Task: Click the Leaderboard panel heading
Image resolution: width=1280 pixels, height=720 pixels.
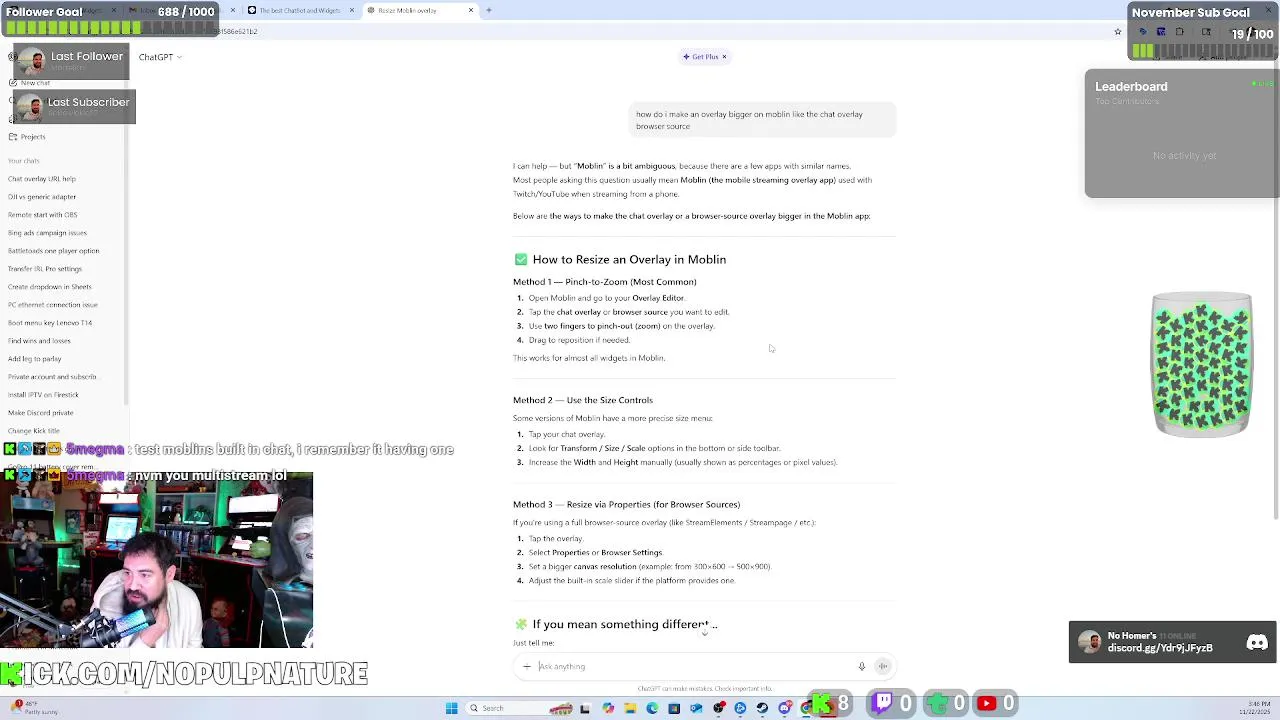Action: click(x=1131, y=87)
